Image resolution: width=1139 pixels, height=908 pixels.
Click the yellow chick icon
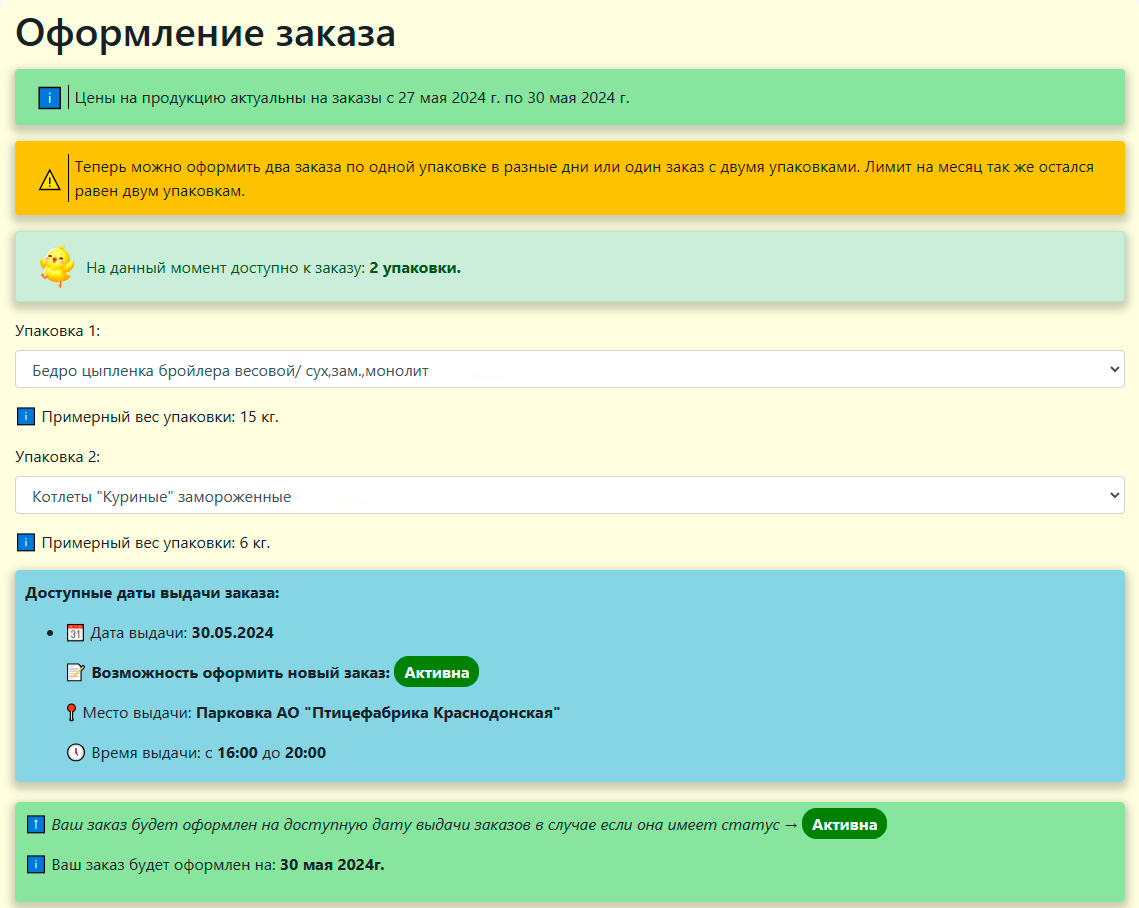[57, 267]
